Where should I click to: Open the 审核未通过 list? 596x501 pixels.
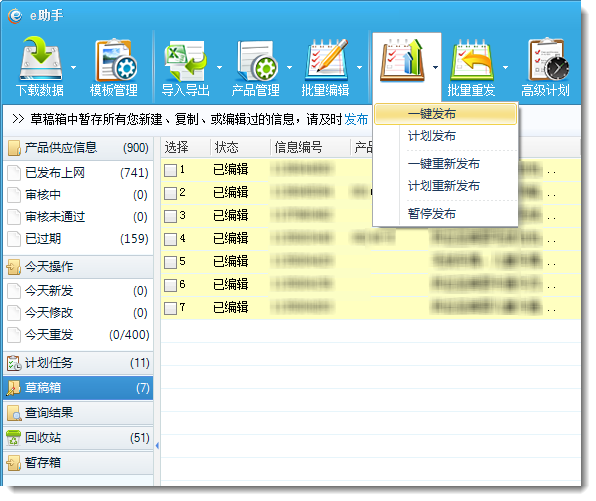(x=78, y=217)
